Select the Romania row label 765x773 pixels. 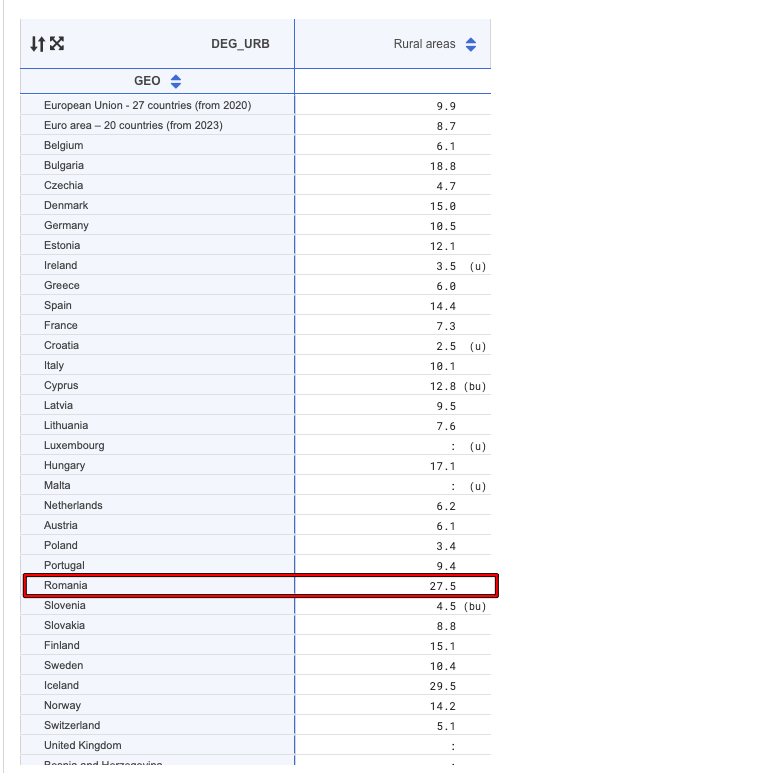point(66,585)
